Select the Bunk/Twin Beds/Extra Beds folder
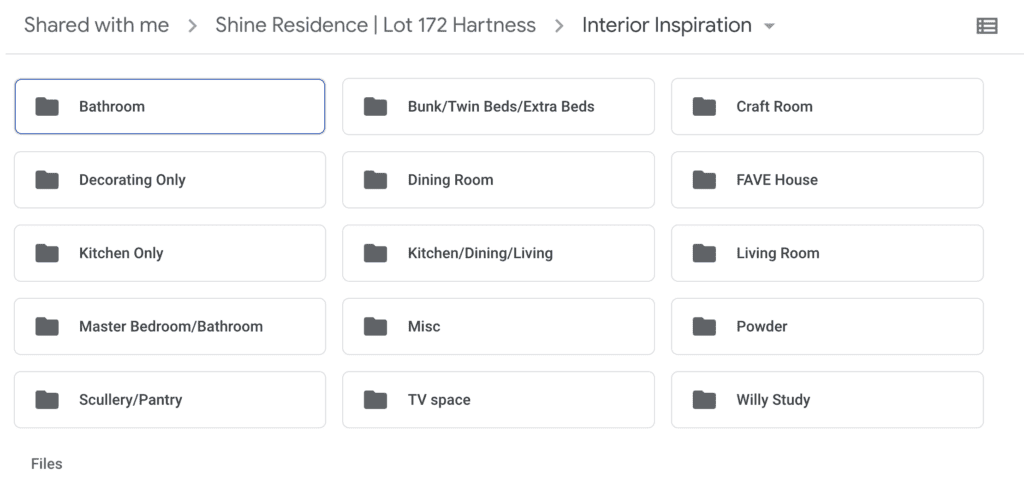 500,107
